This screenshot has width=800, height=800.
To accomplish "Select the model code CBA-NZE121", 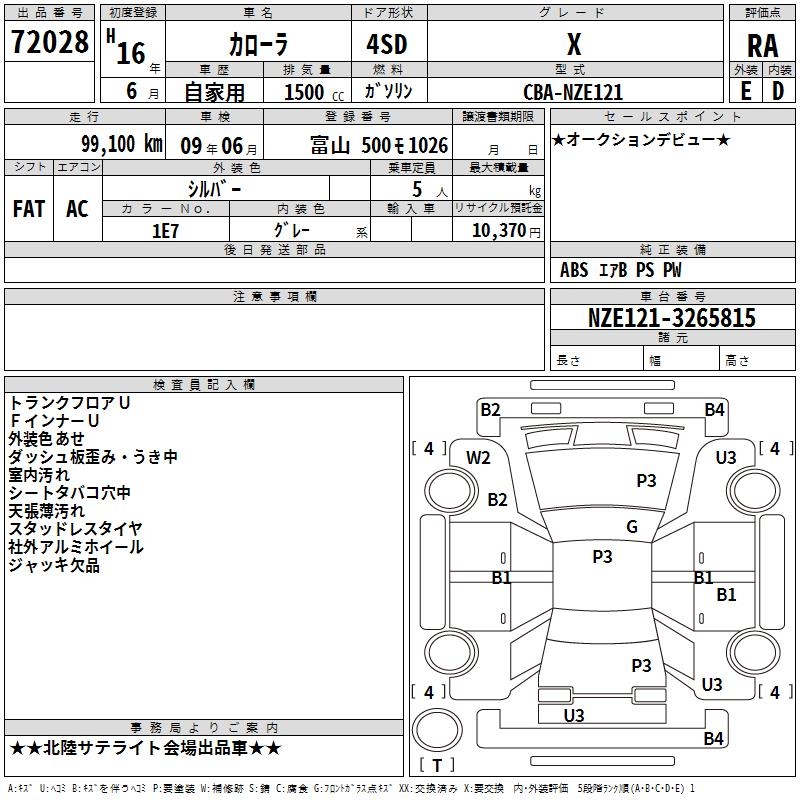I will pos(573,92).
